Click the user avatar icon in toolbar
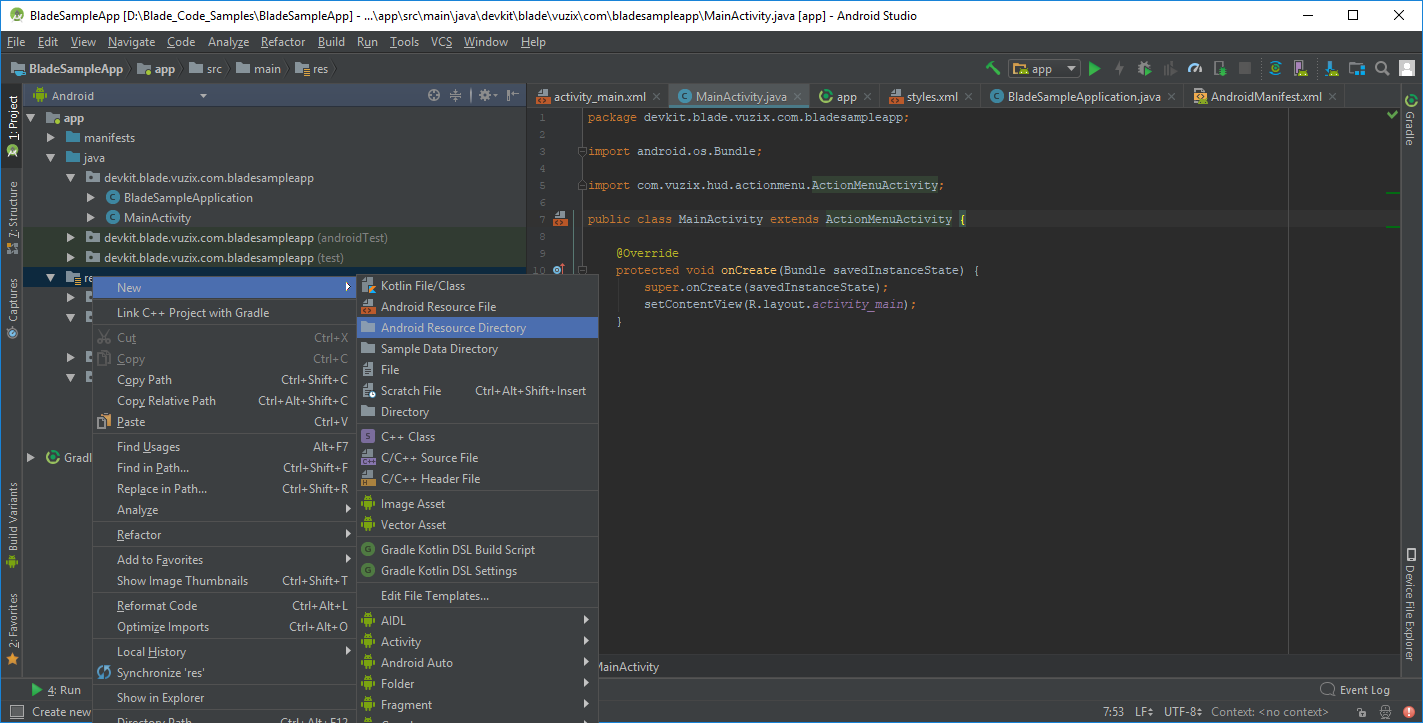 [x=1407, y=69]
